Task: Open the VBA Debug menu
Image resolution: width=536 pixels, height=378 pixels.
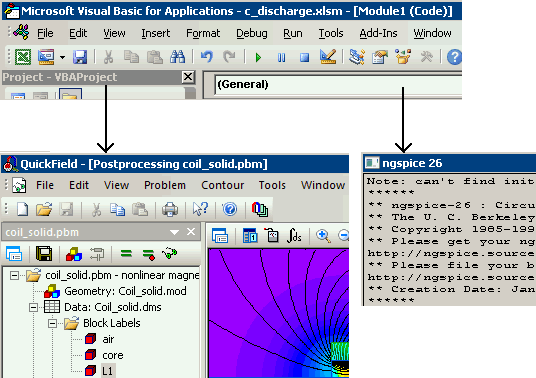Action: (252, 33)
